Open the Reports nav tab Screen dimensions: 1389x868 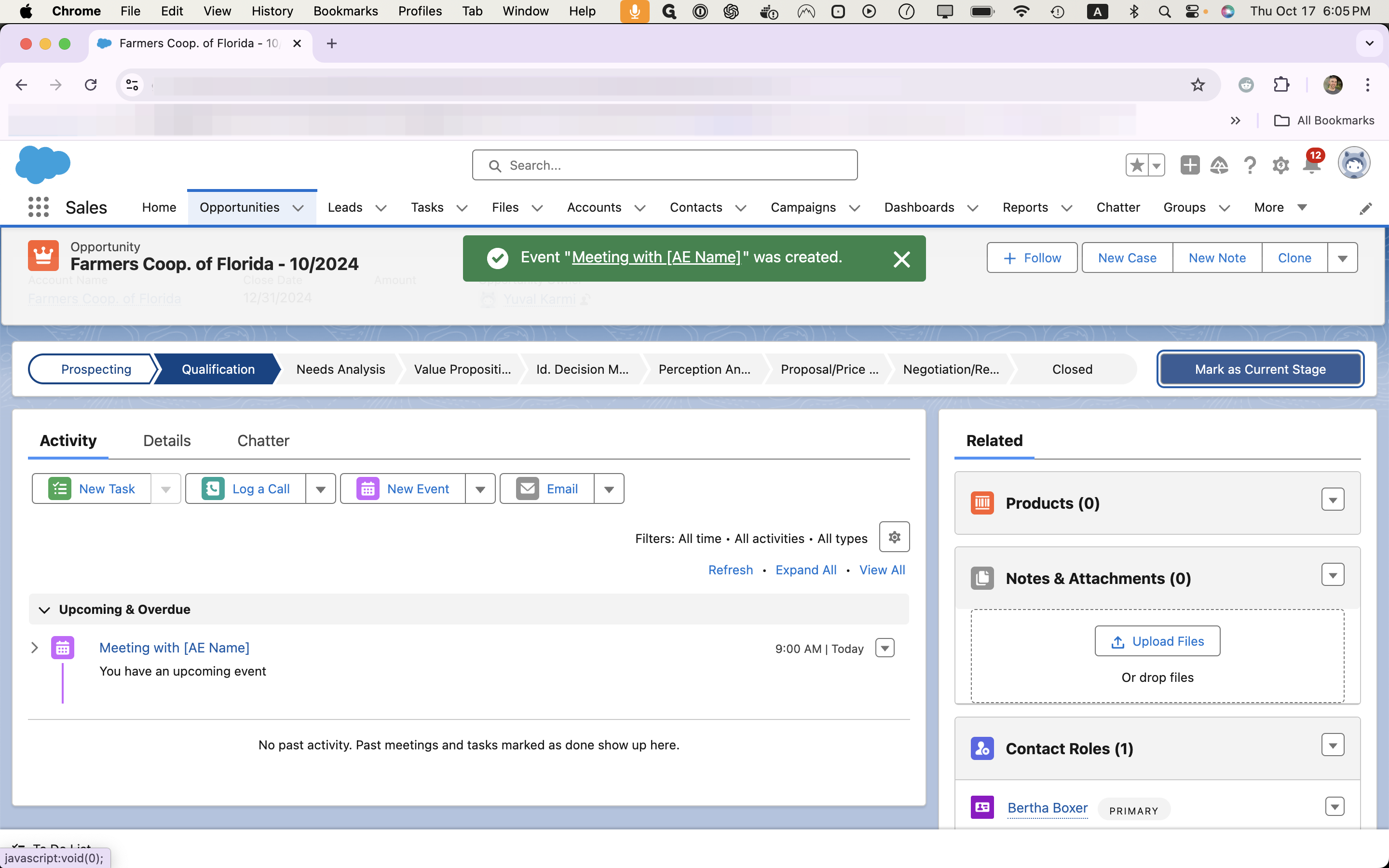tap(1025, 207)
